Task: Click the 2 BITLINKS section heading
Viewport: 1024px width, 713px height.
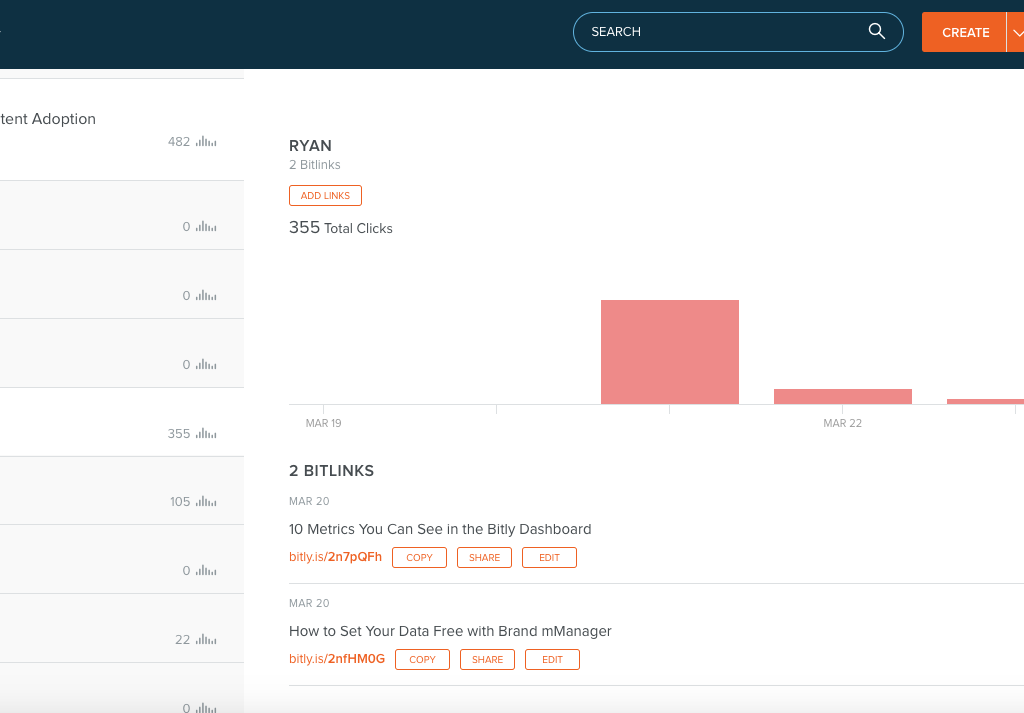Action: [x=331, y=471]
